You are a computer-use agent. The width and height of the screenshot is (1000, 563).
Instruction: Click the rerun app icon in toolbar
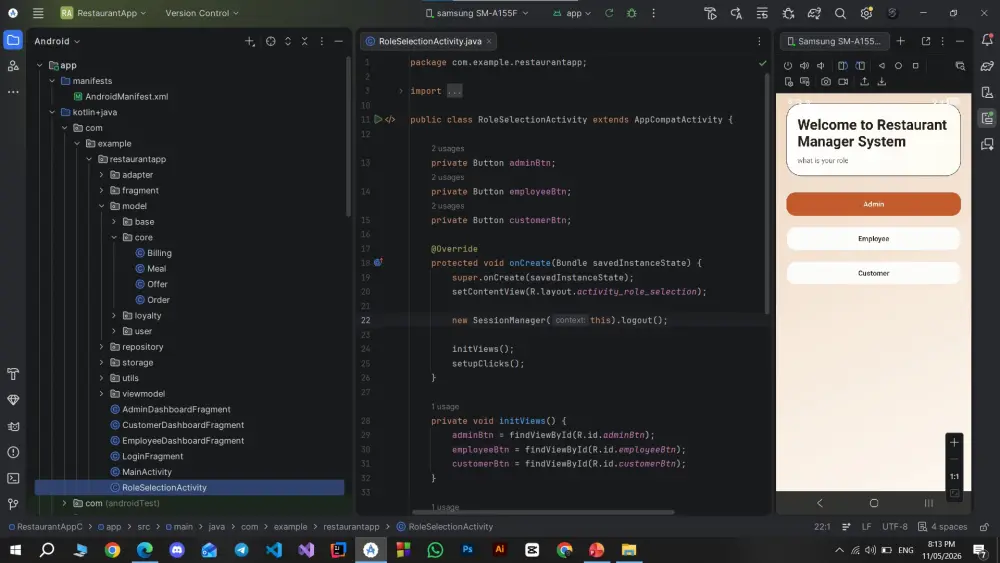click(x=609, y=13)
